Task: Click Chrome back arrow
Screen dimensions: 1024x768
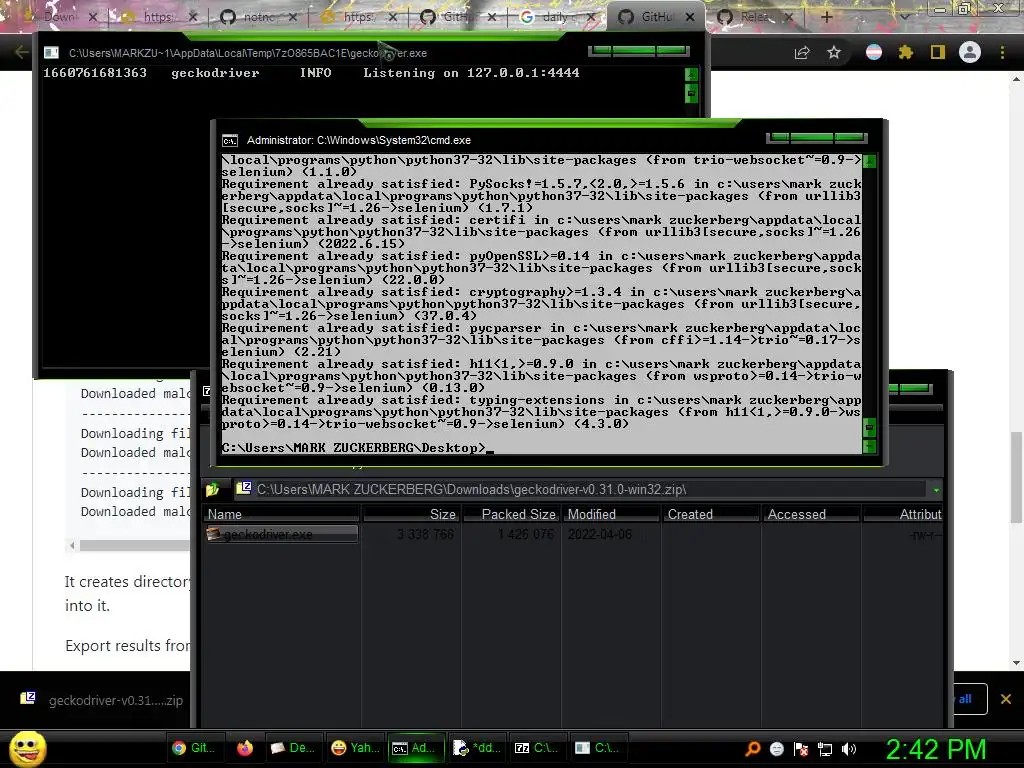Action: click(x=21, y=52)
